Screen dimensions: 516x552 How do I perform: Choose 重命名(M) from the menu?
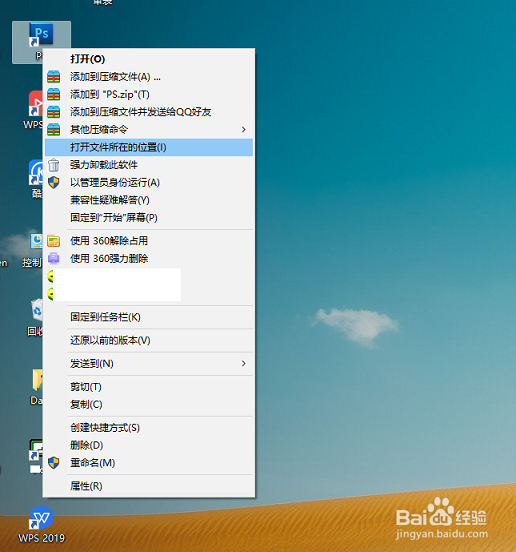point(149,463)
